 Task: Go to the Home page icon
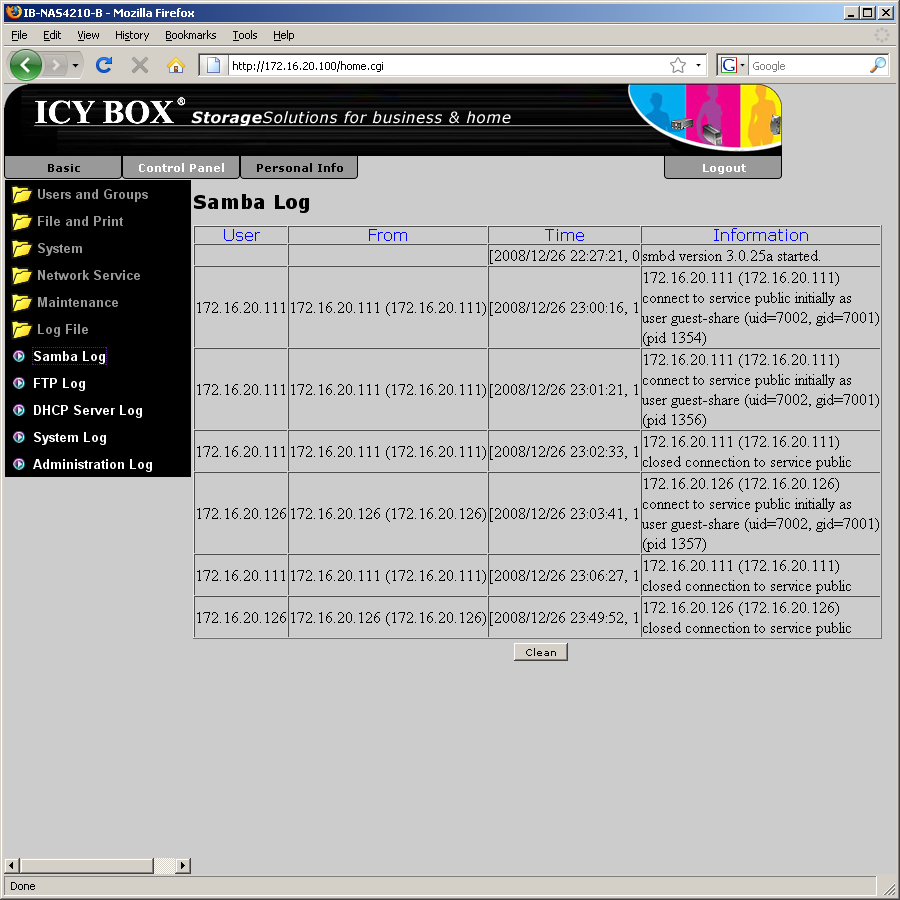click(176, 65)
